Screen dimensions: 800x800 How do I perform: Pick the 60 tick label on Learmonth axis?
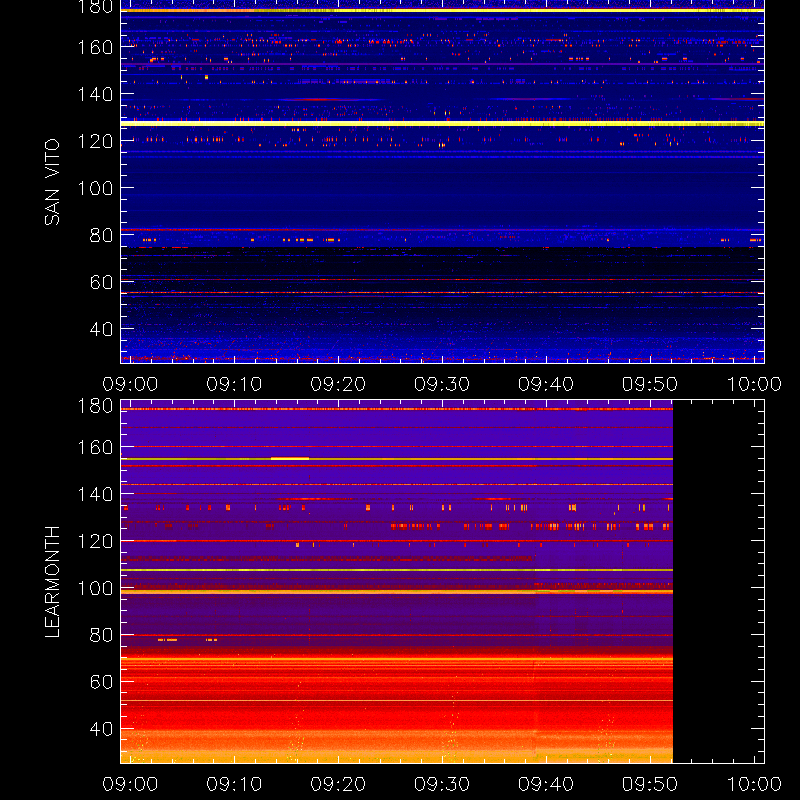point(101,682)
